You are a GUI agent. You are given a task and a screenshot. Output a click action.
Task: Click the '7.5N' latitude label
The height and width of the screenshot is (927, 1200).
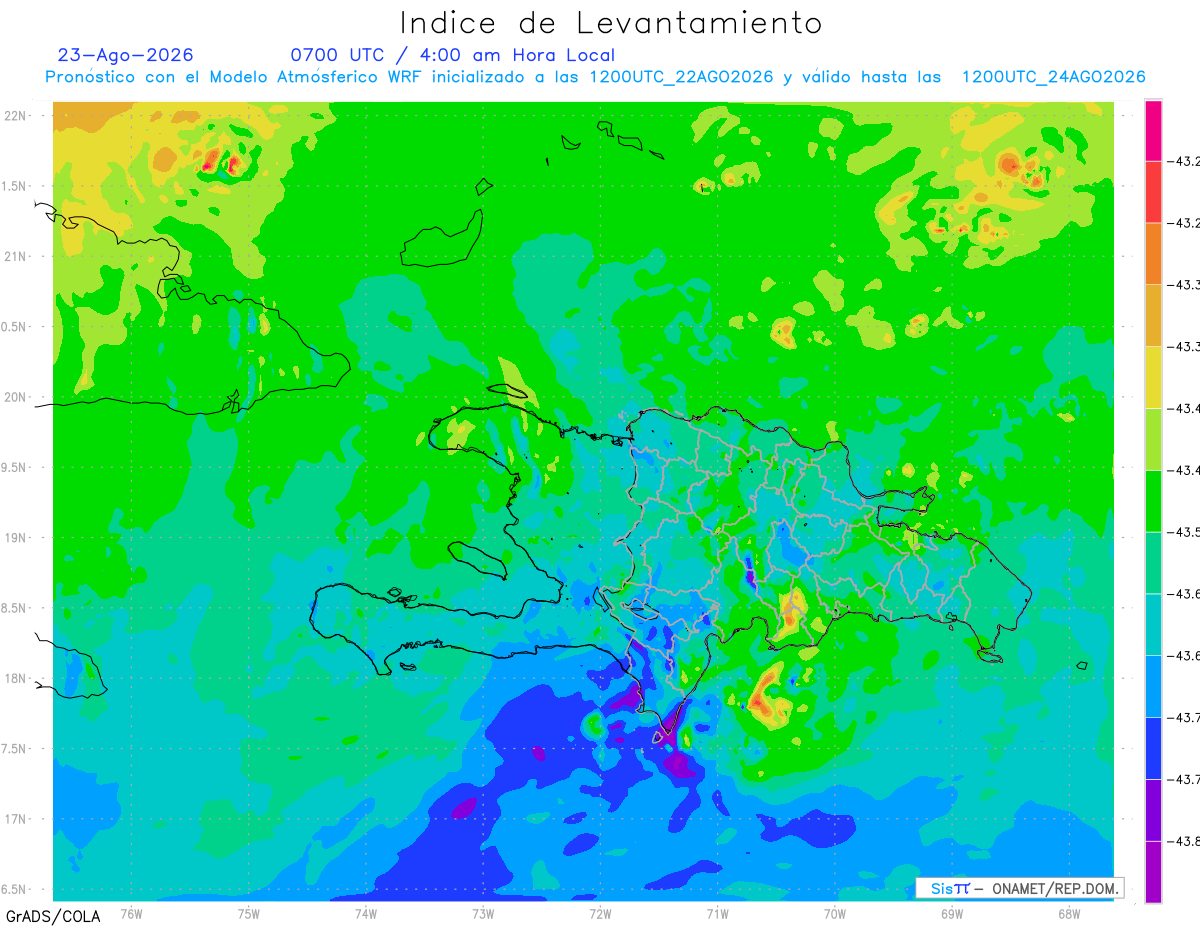(x=15, y=749)
